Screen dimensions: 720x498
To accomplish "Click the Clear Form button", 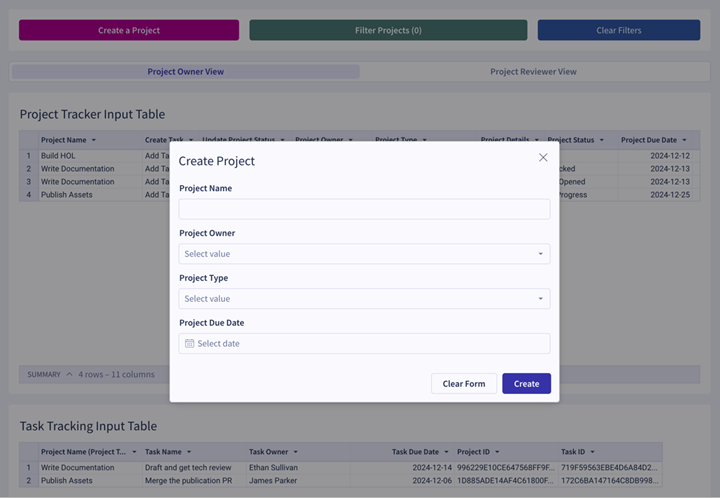I will coord(464,383).
